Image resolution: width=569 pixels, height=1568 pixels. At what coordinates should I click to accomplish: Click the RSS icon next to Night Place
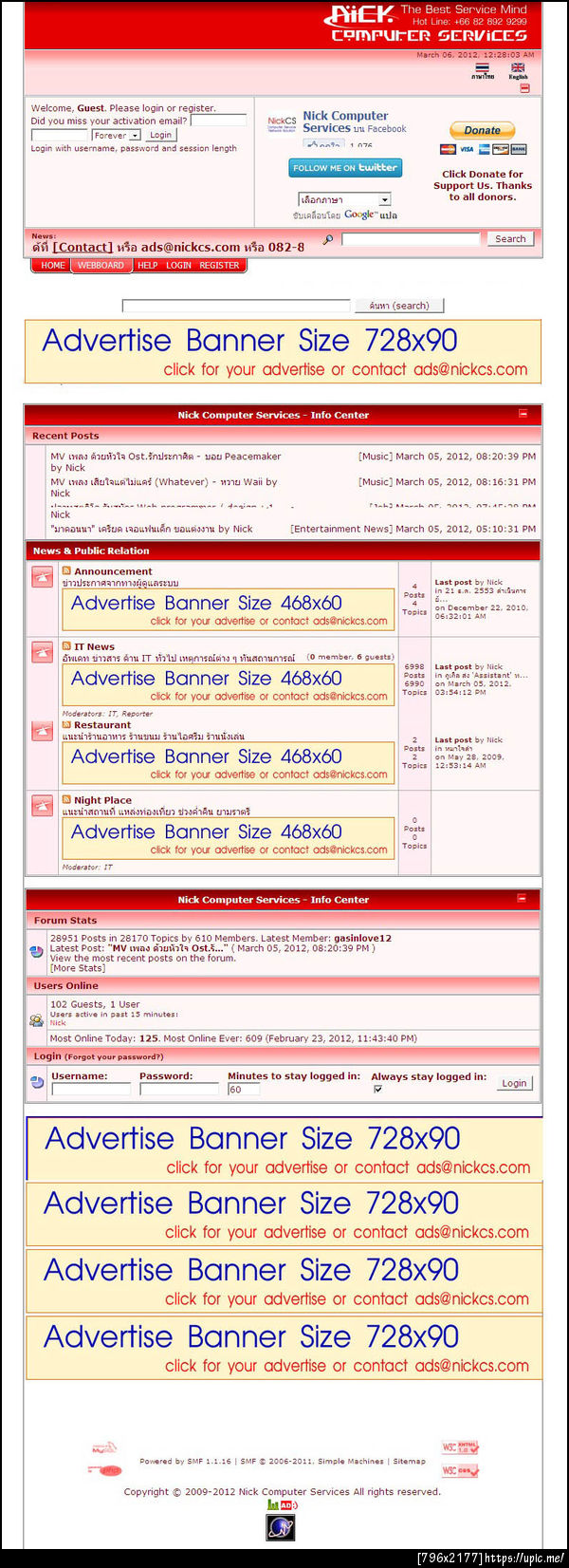point(66,799)
